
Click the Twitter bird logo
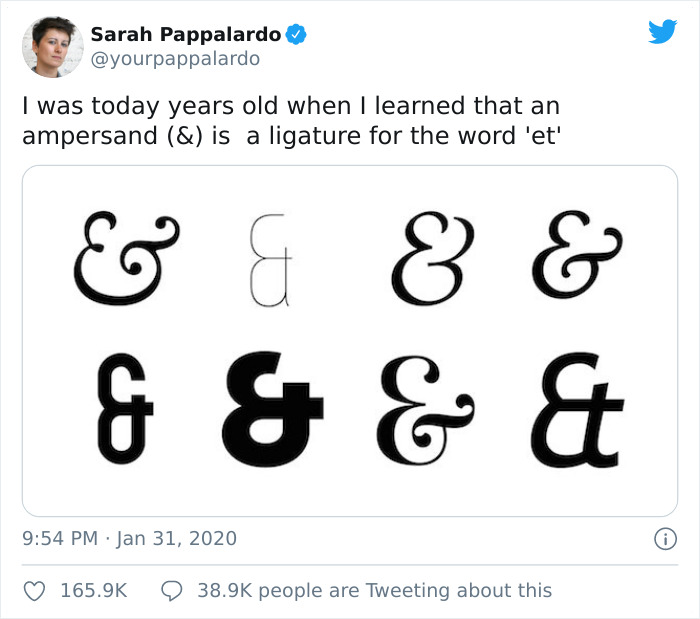point(662,32)
